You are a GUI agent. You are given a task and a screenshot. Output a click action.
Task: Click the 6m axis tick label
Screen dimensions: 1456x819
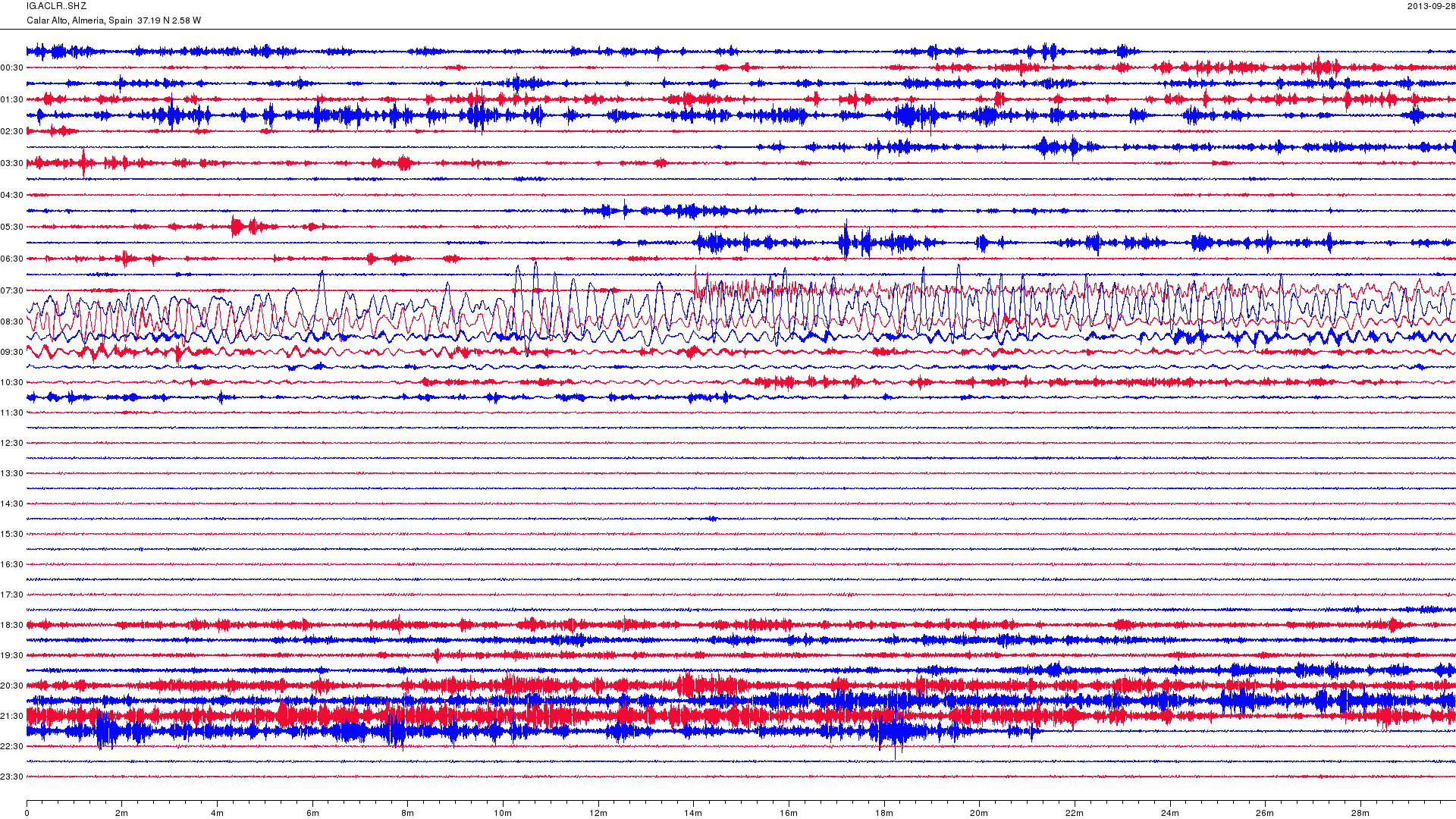tap(312, 814)
